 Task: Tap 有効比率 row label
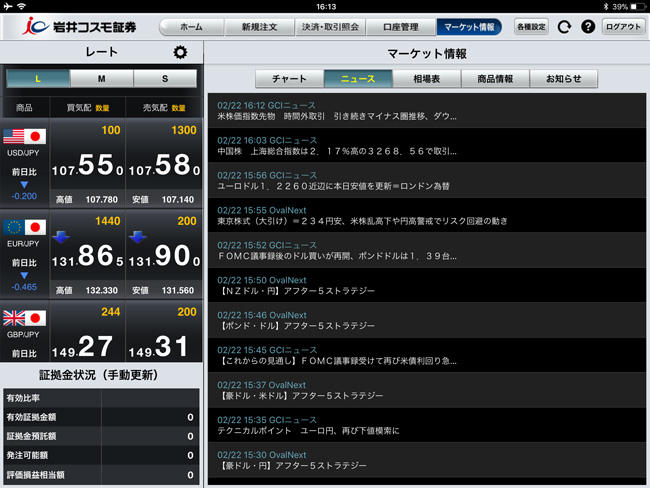23,398
